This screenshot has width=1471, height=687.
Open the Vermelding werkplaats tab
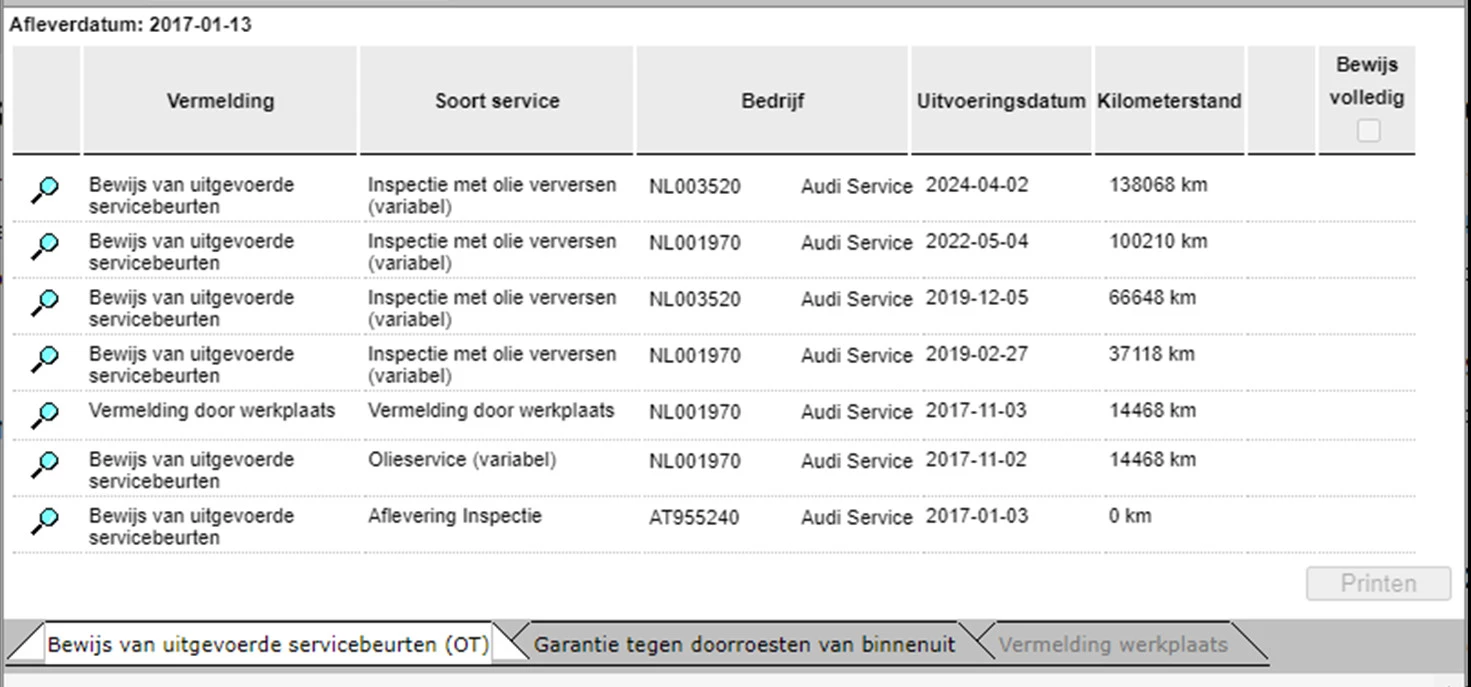[x=1113, y=645]
